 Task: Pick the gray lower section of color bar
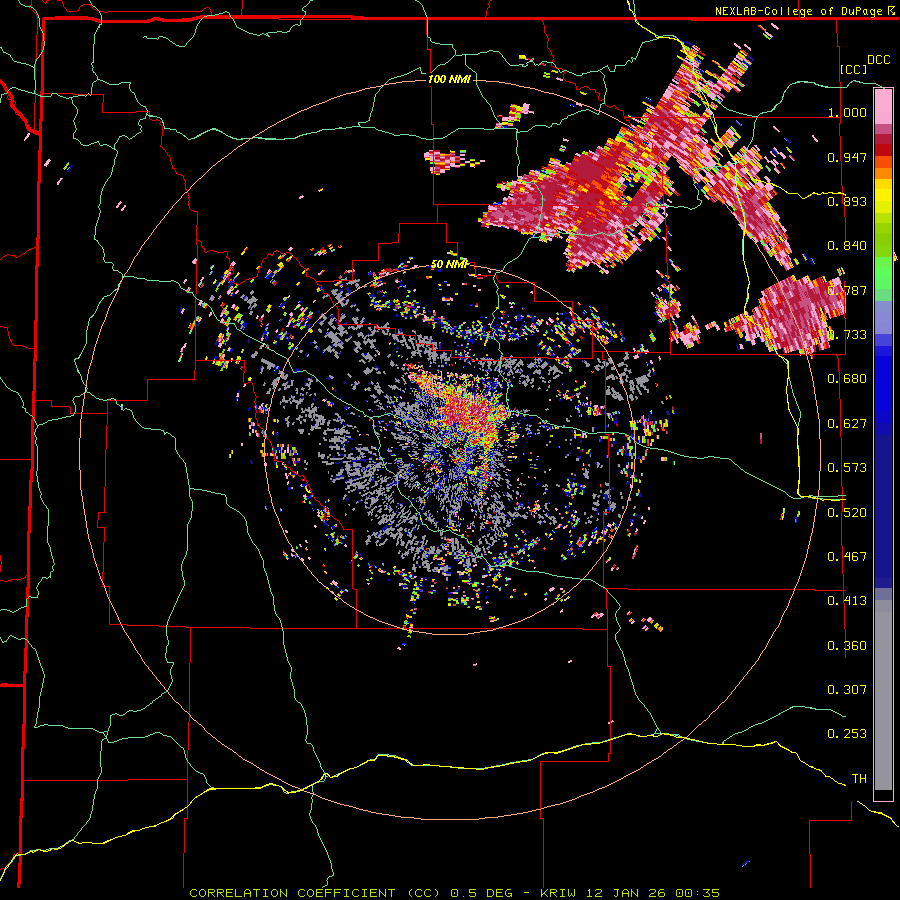click(x=883, y=695)
